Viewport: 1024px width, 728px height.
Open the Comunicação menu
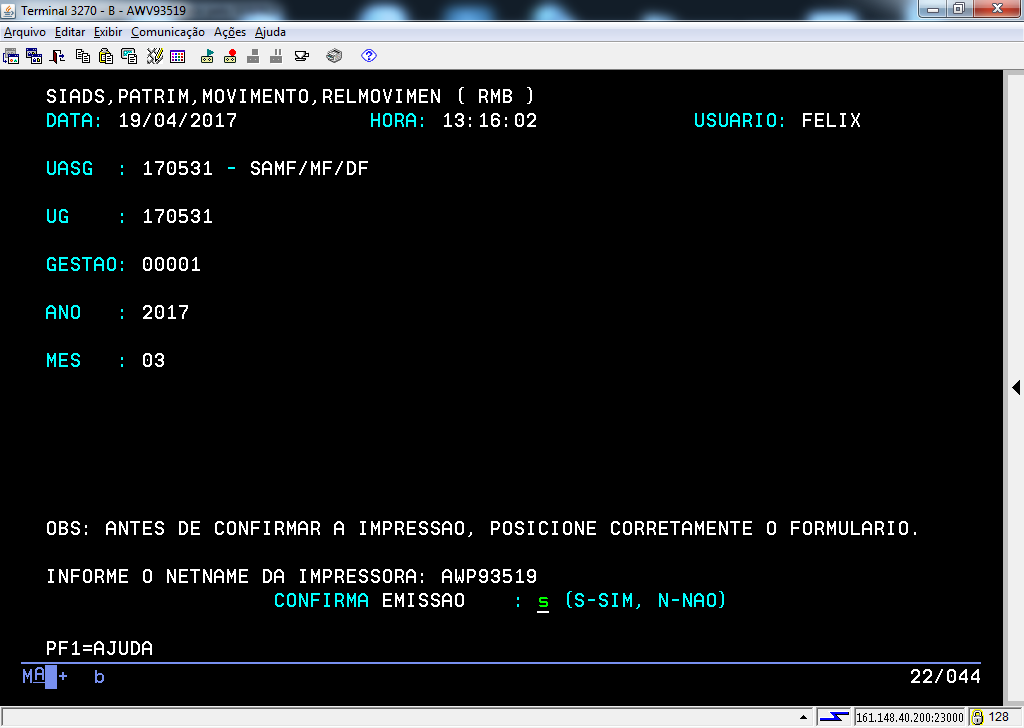(168, 32)
